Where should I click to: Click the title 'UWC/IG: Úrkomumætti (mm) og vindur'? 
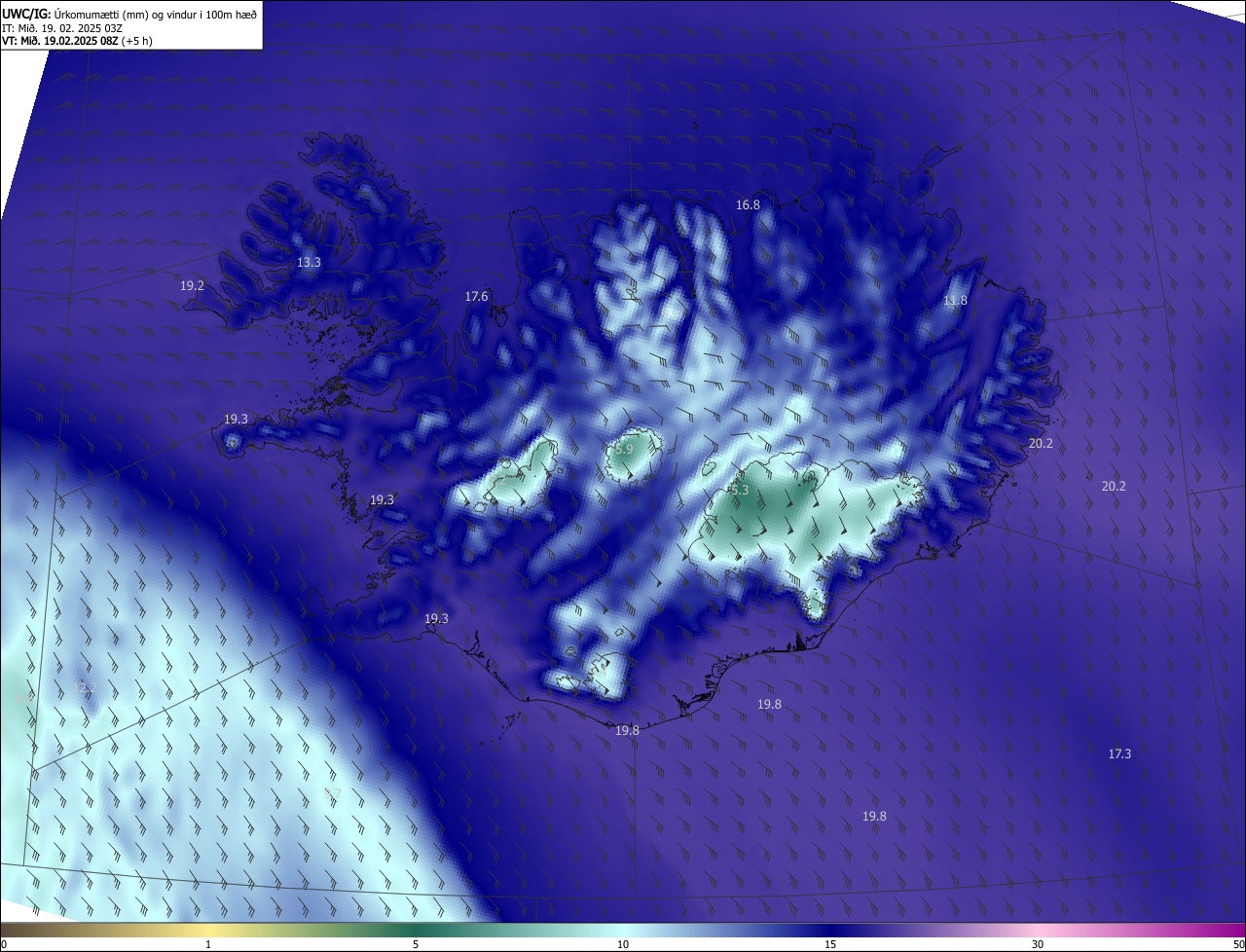129,14
